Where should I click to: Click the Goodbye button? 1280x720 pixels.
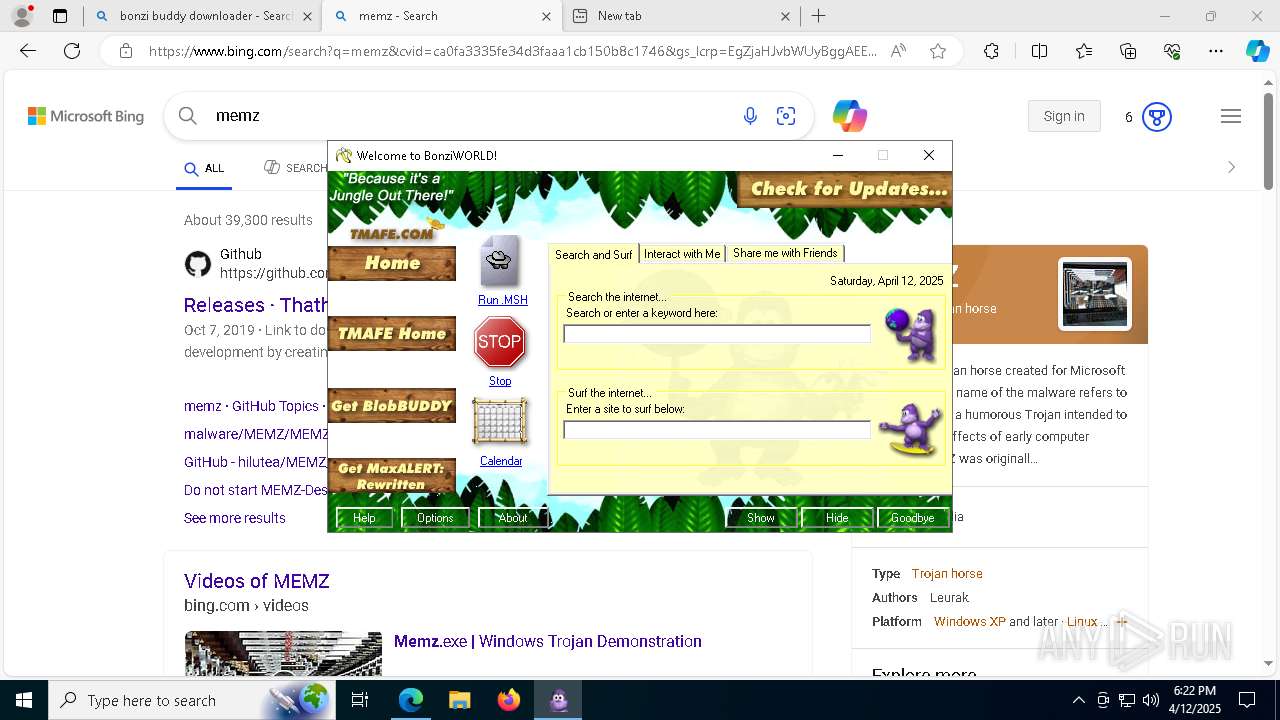coord(912,517)
